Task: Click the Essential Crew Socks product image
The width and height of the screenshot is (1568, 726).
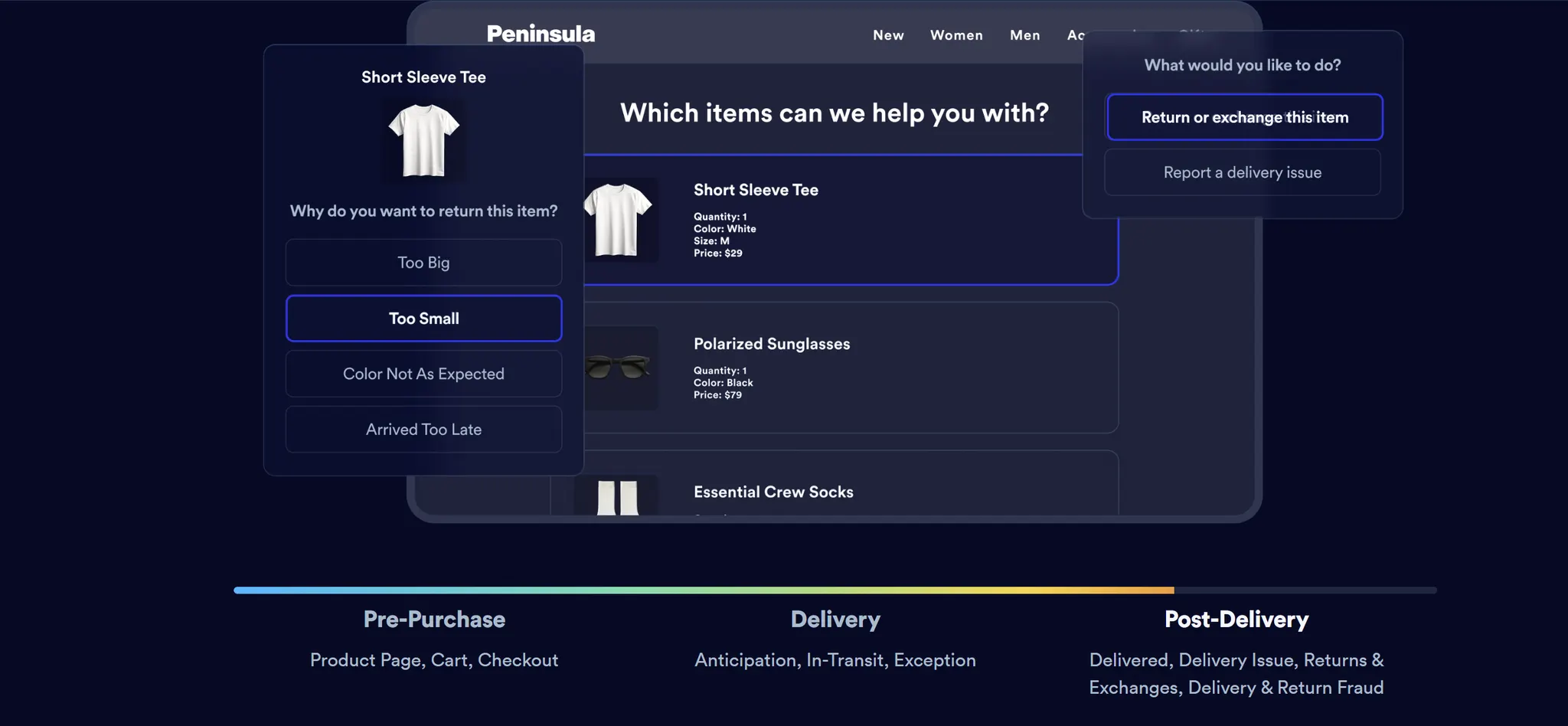Action: pyautogui.click(x=617, y=496)
